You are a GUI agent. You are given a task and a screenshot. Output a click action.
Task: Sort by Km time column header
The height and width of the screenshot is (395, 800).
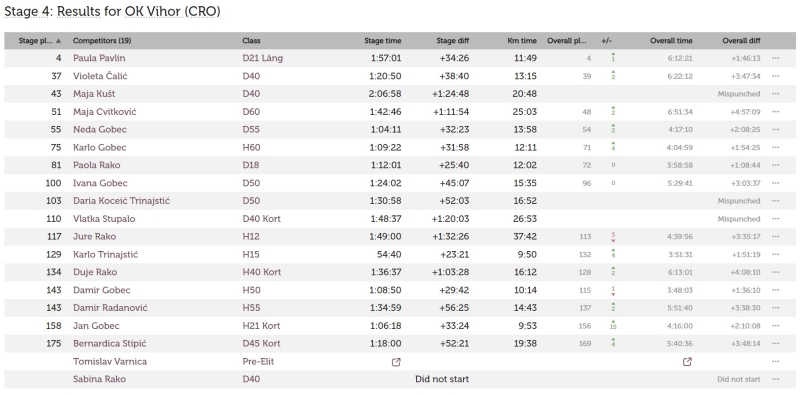522,41
